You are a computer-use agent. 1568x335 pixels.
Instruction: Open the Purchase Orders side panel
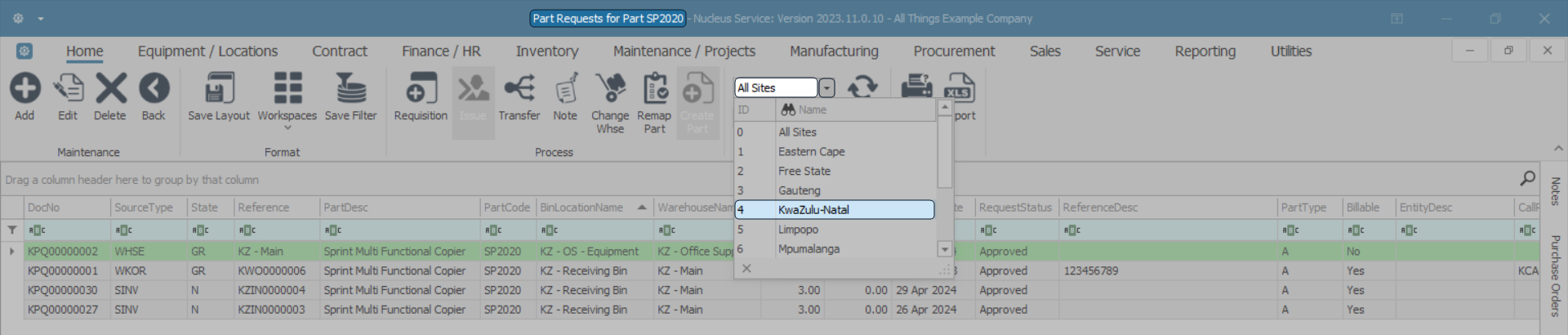tap(1556, 275)
